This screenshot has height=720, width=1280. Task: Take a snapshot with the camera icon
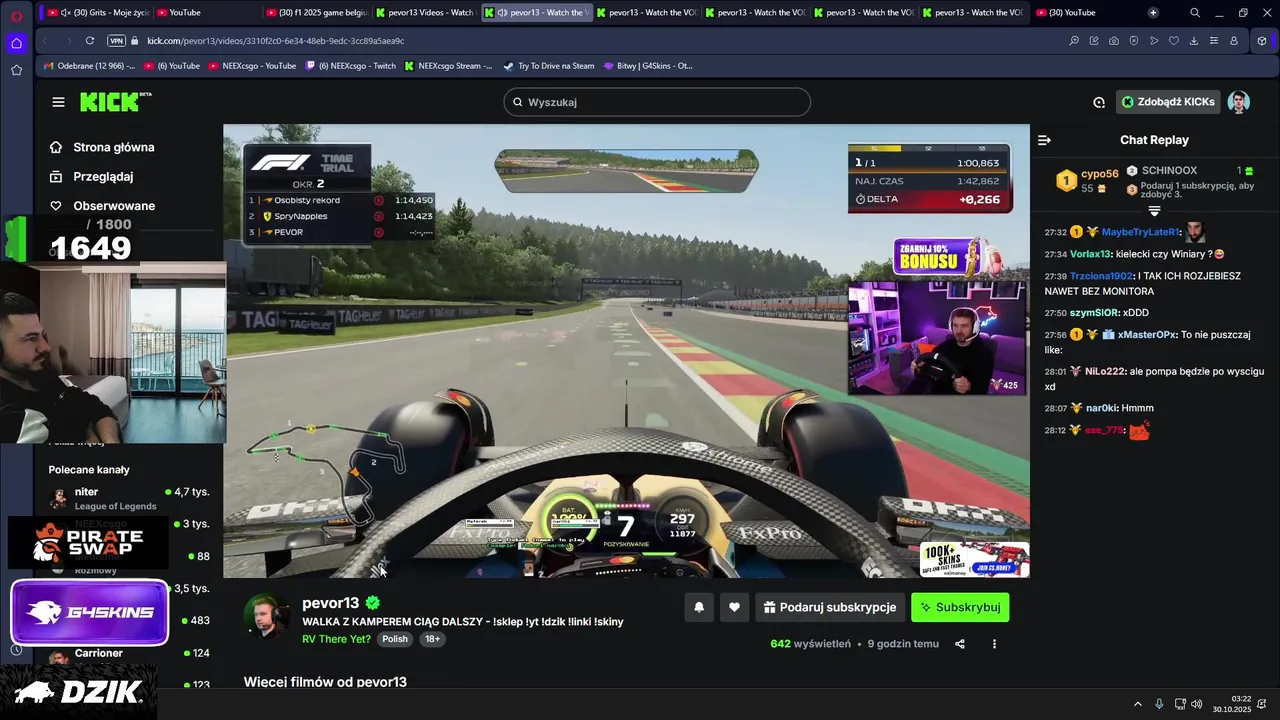tap(1114, 41)
